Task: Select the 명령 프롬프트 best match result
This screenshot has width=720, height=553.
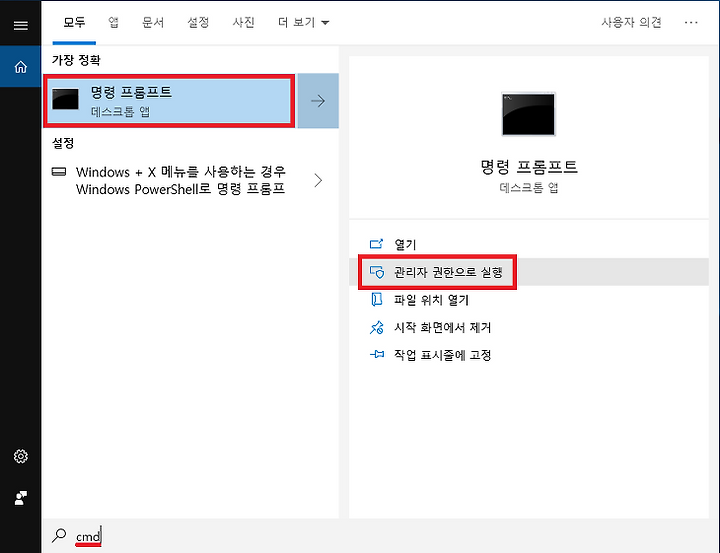Action: click(x=169, y=101)
